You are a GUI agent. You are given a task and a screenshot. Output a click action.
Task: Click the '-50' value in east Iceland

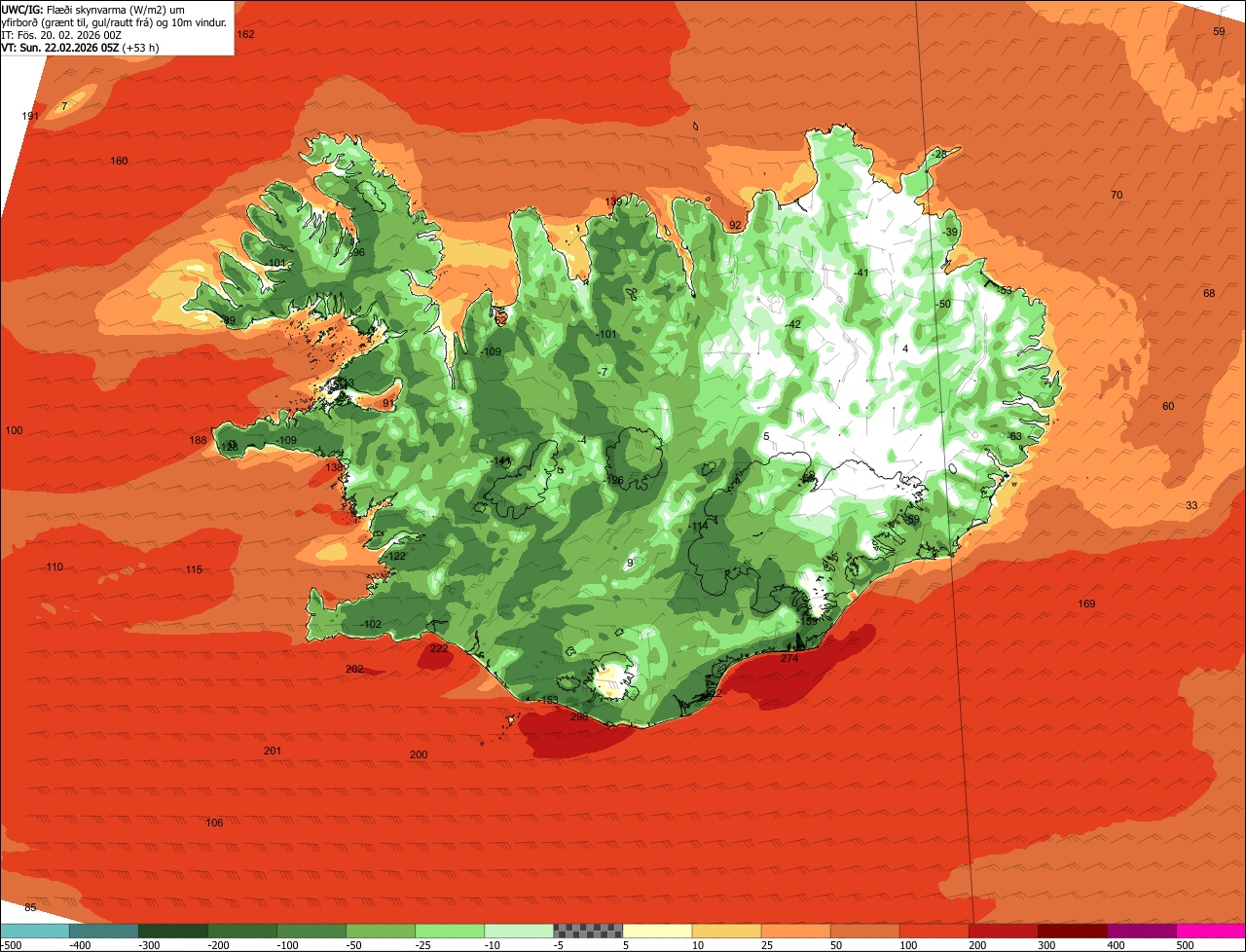(x=942, y=304)
